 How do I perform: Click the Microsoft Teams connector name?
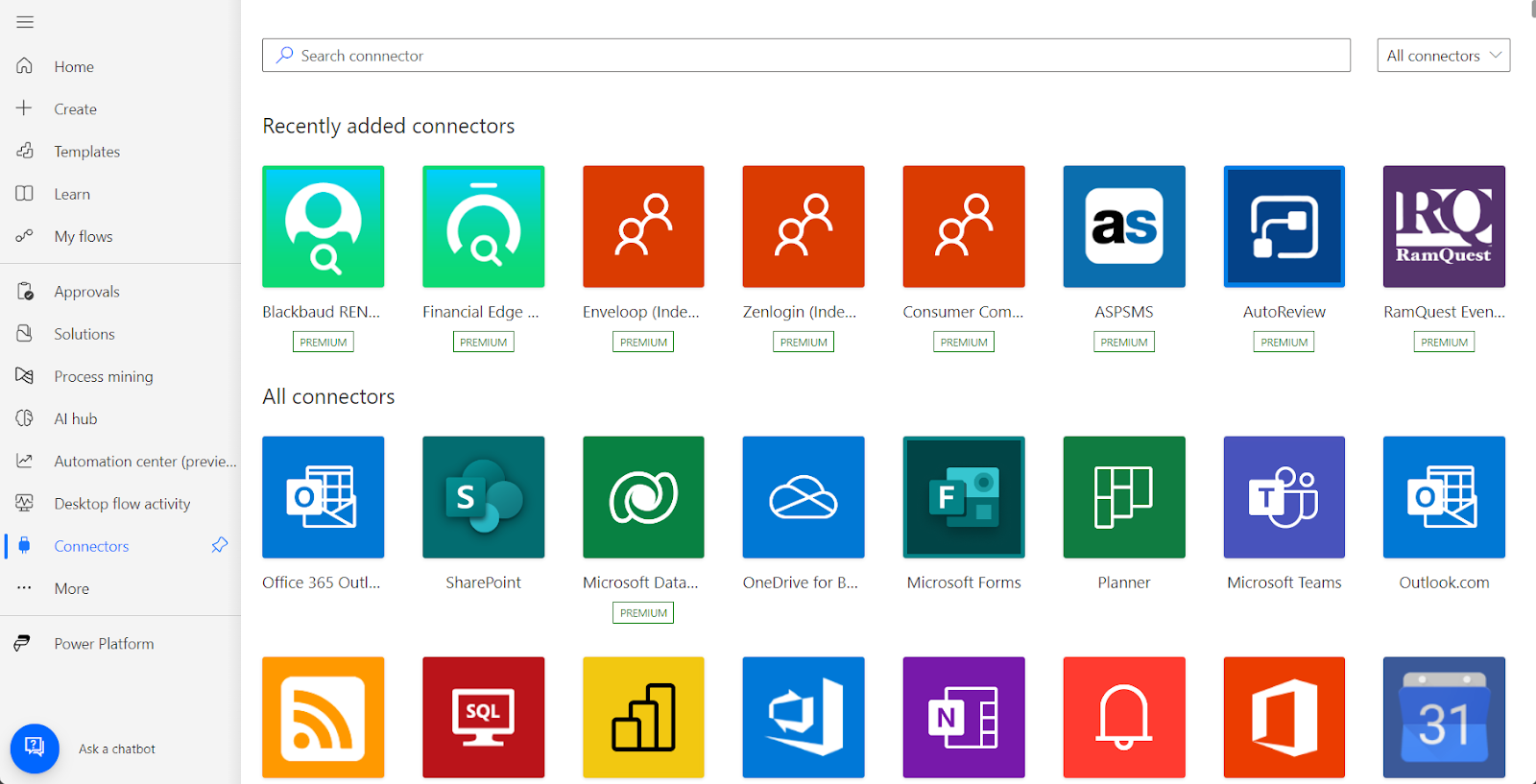point(1284,582)
